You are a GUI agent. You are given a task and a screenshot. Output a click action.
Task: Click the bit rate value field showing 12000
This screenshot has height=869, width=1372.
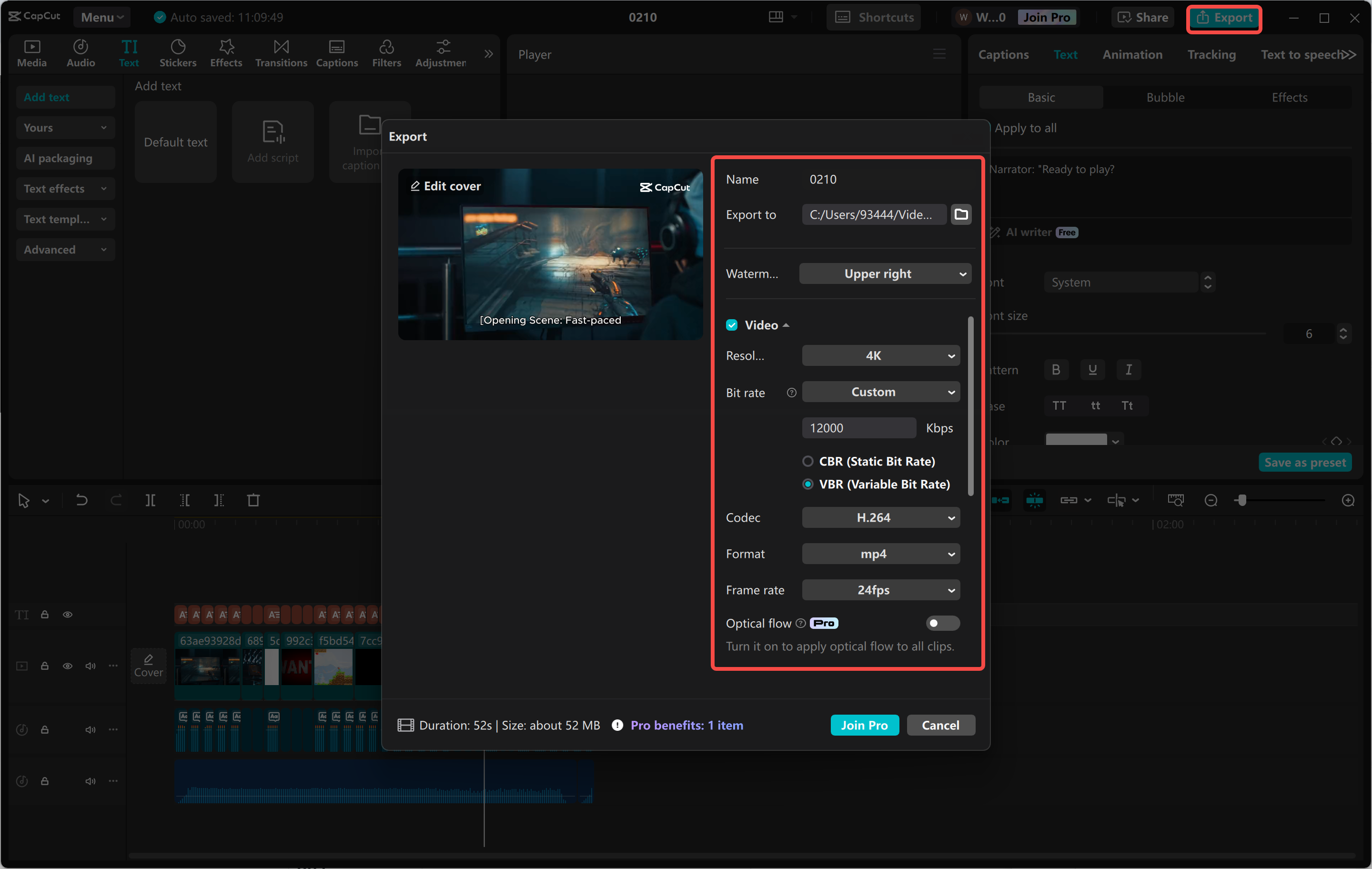click(x=859, y=427)
